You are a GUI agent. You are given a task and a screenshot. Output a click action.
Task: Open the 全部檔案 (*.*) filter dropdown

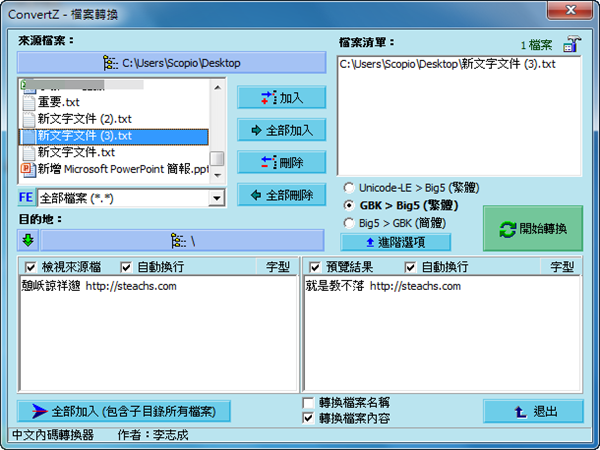pyautogui.click(x=217, y=198)
